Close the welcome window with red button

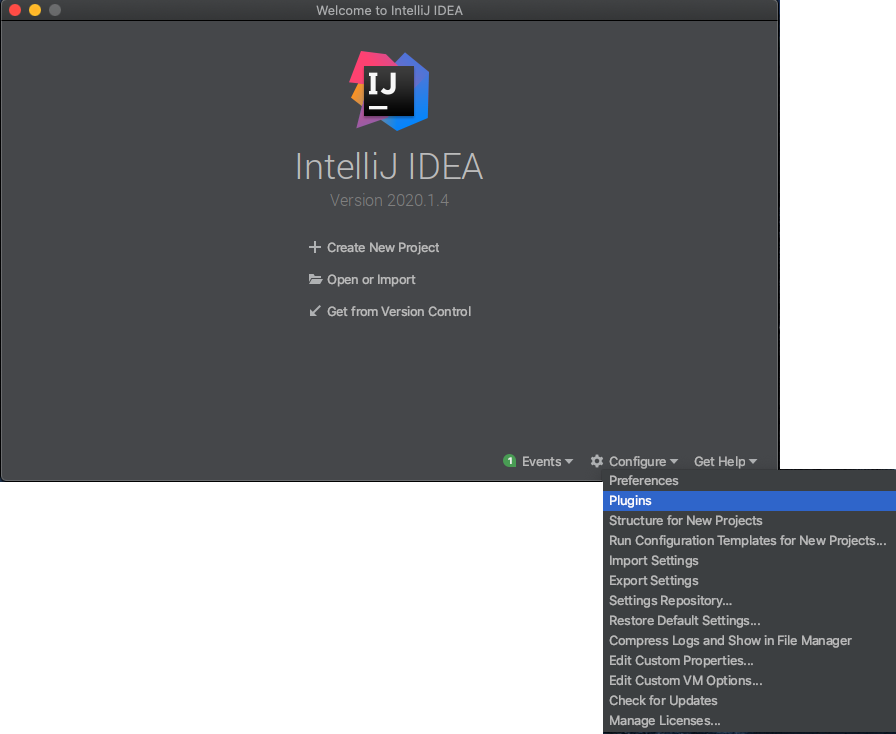pos(15,10)
